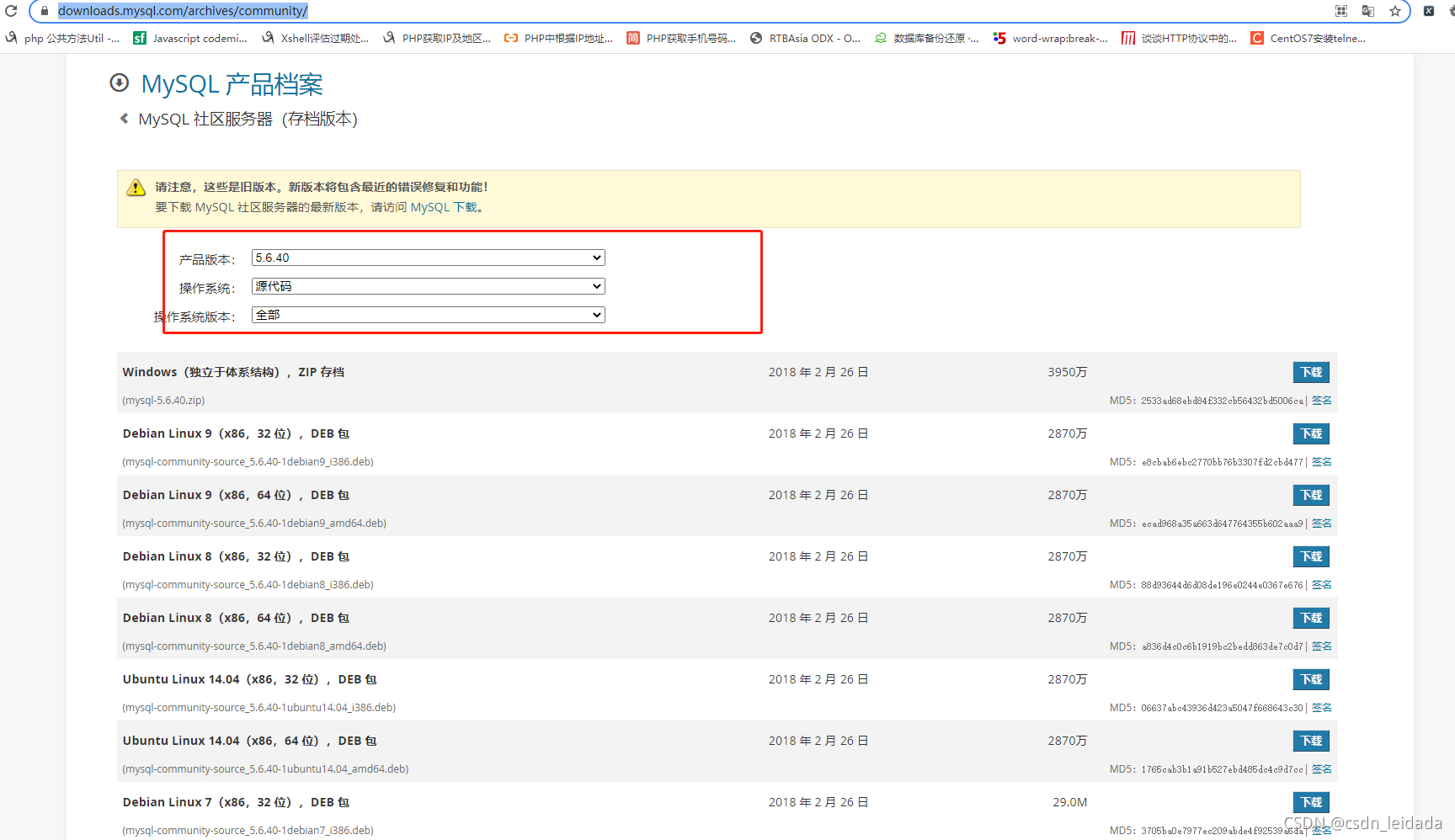Viewport: 1455px width, 840px height.
Task: Open 签名 link for debian9_amd64.deb
Action: coord(1322,524)
